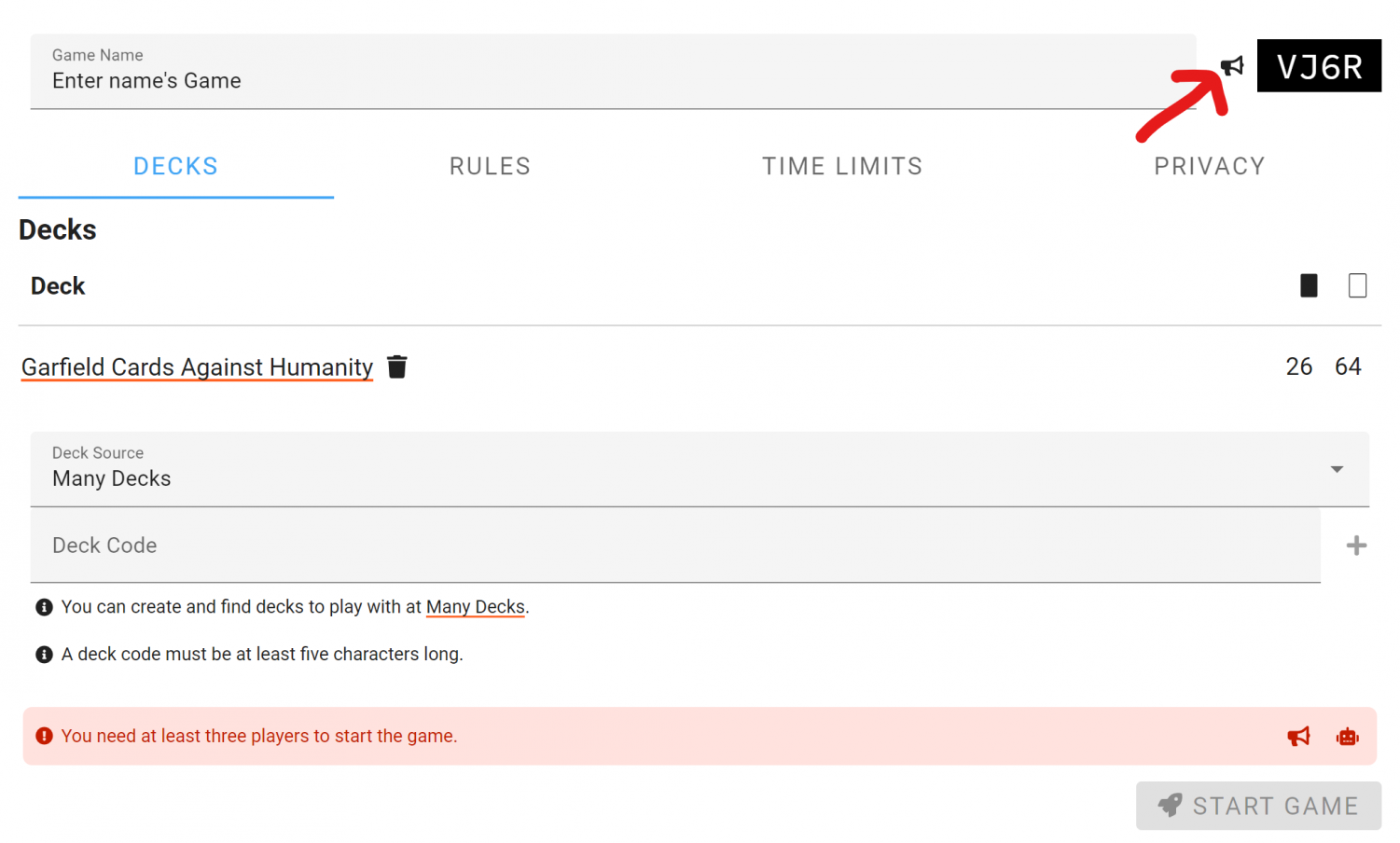The height and width of the screenshot is (843, 1400).
Task: Click the 'Decks' section heading
Action: click(58, 229)
